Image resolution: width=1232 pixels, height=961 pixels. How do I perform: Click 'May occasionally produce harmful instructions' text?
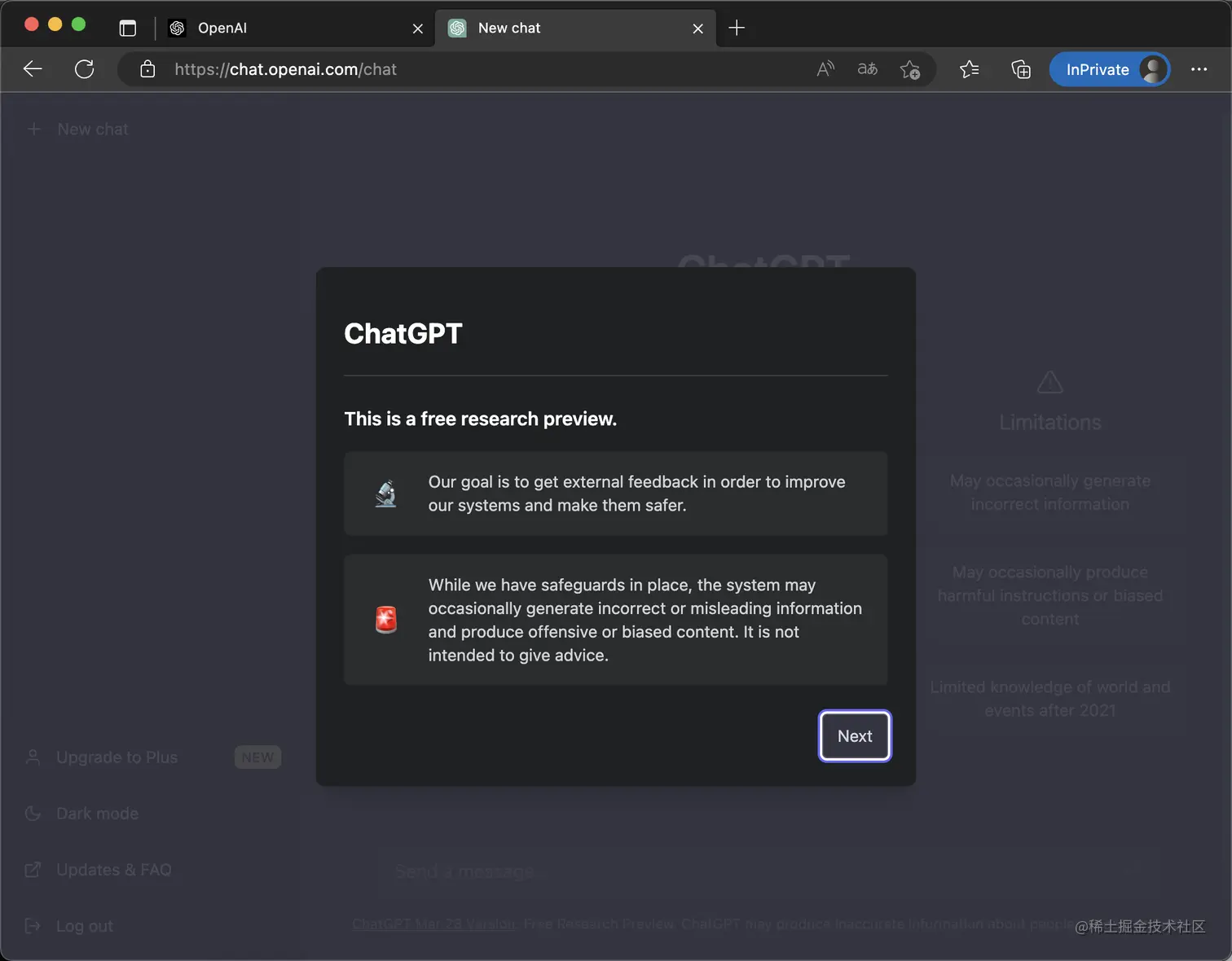point(1050,595)
